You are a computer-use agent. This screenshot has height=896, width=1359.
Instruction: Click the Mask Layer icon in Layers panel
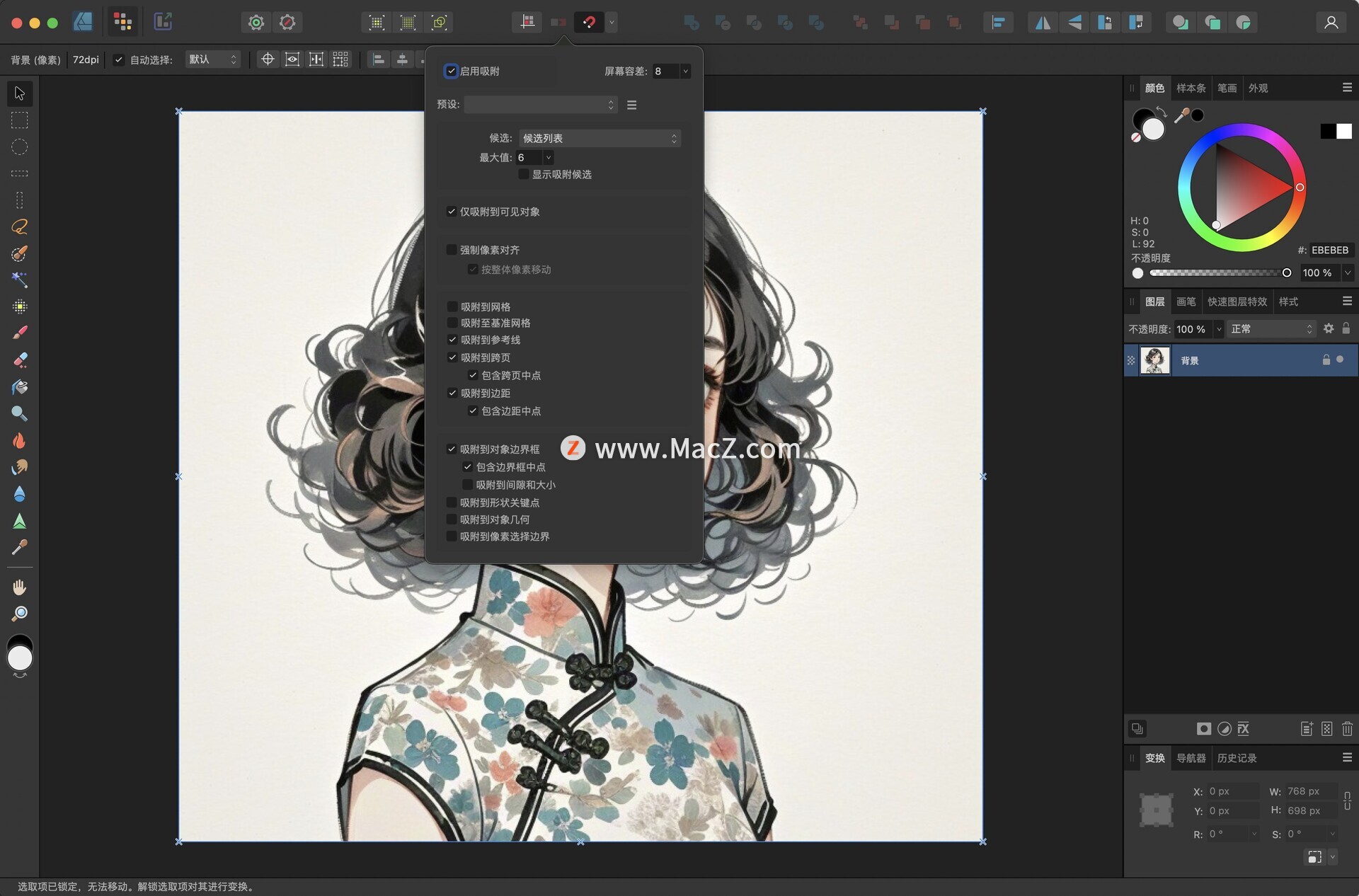[x=1203, y=728]
